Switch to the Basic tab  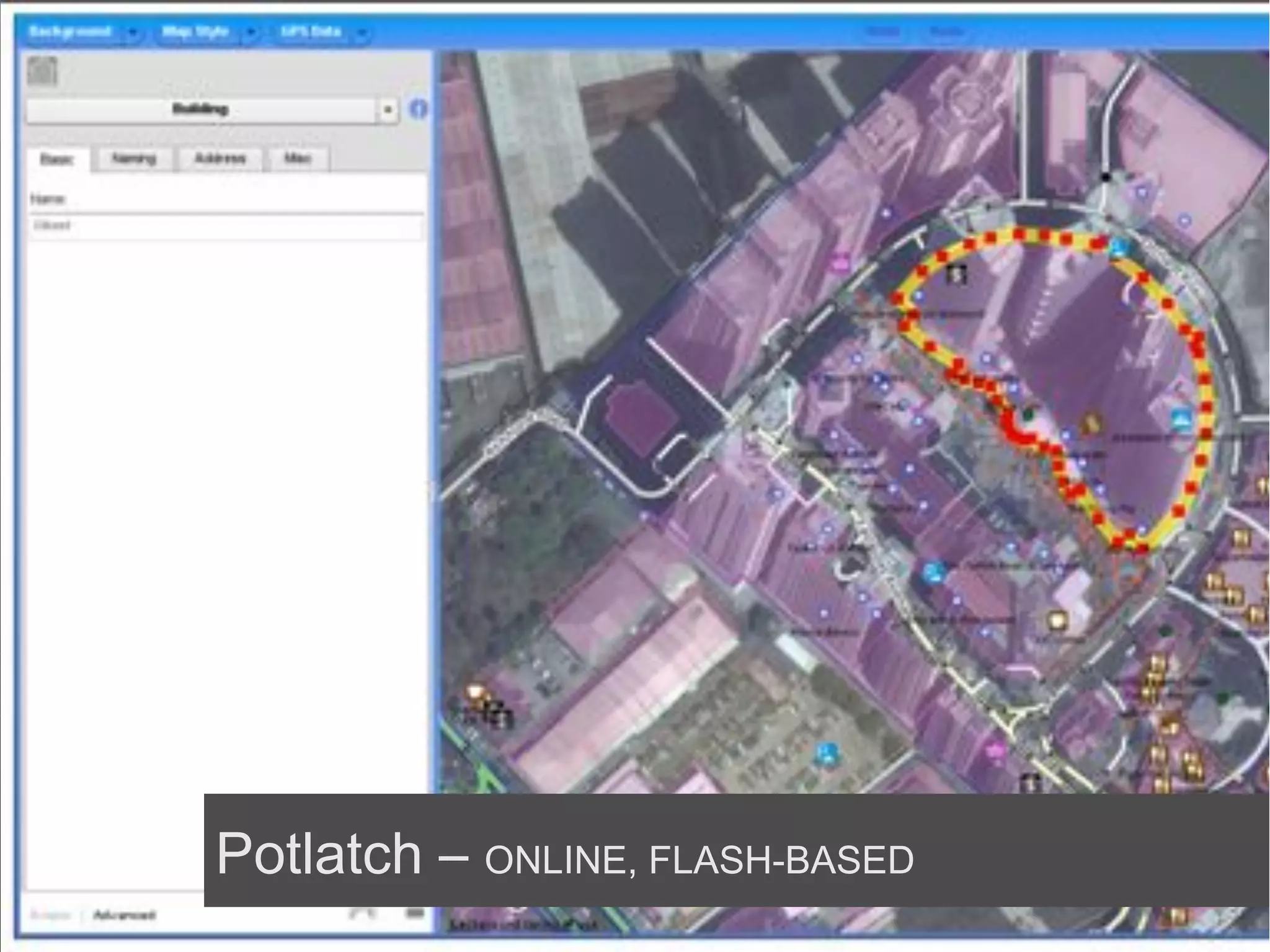pyautogui.click(x=57, y=160)
